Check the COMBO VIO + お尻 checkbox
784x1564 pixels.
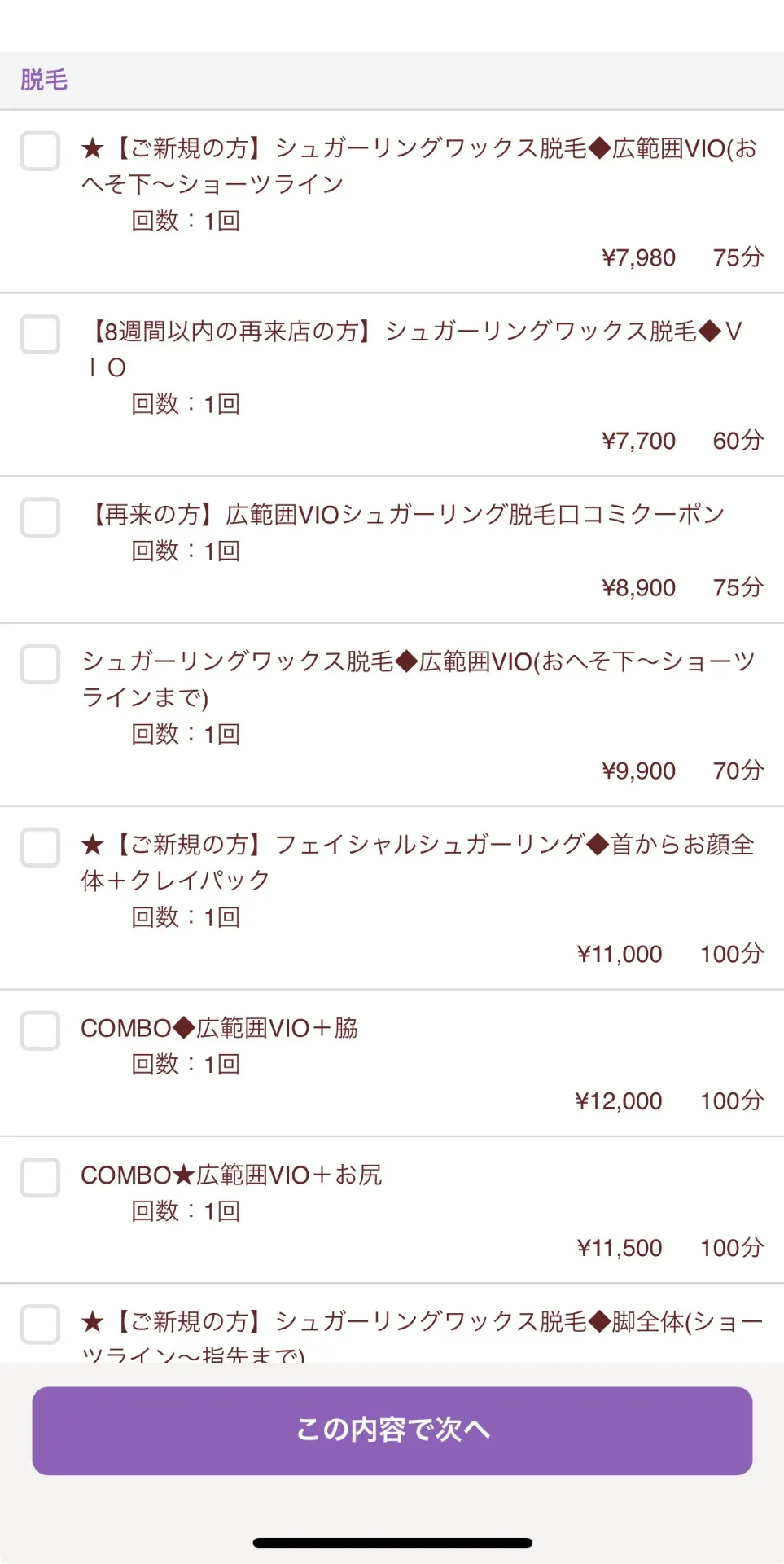click(40, 1177)
